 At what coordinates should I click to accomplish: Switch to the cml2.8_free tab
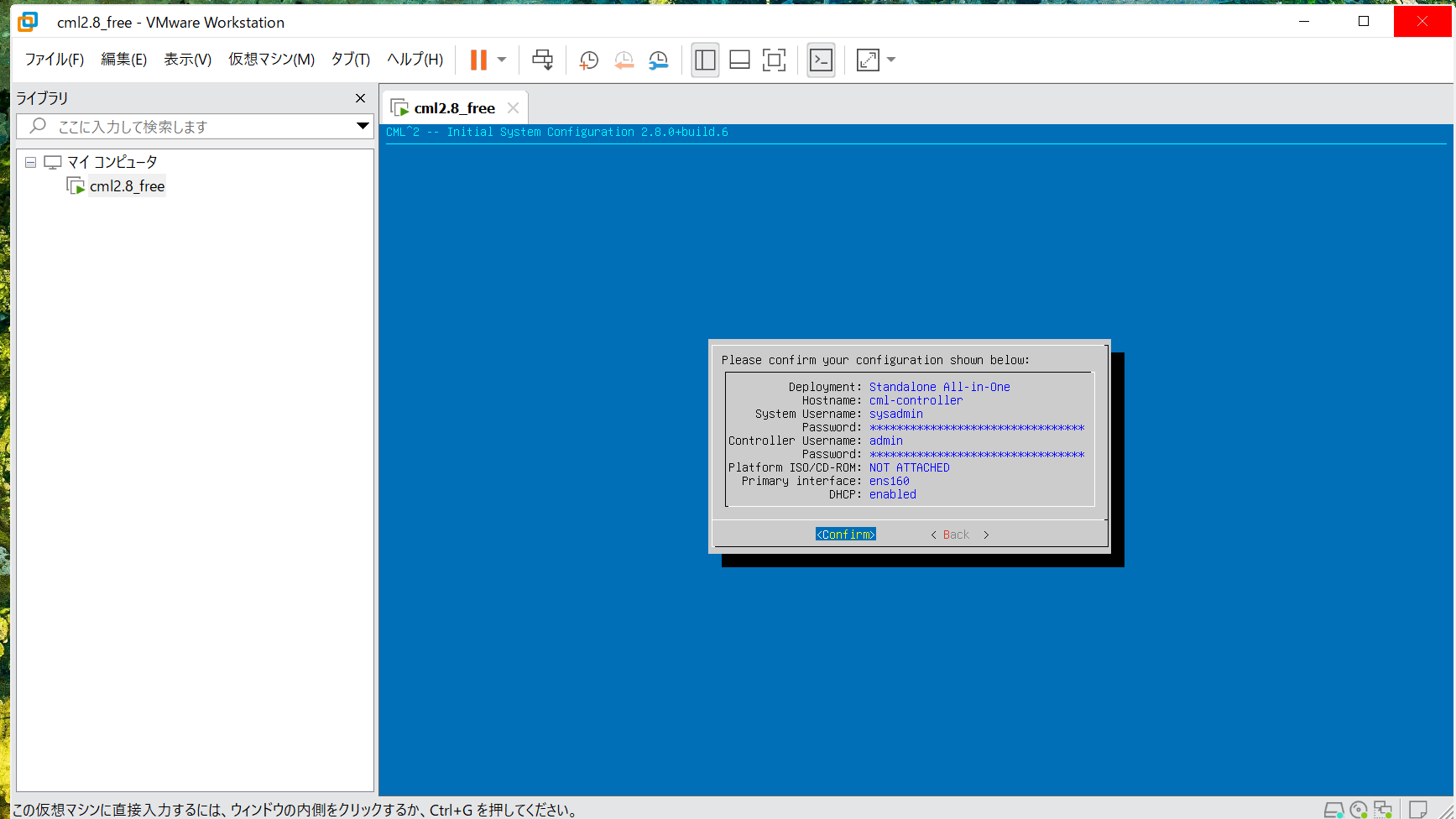pos(454,107)
